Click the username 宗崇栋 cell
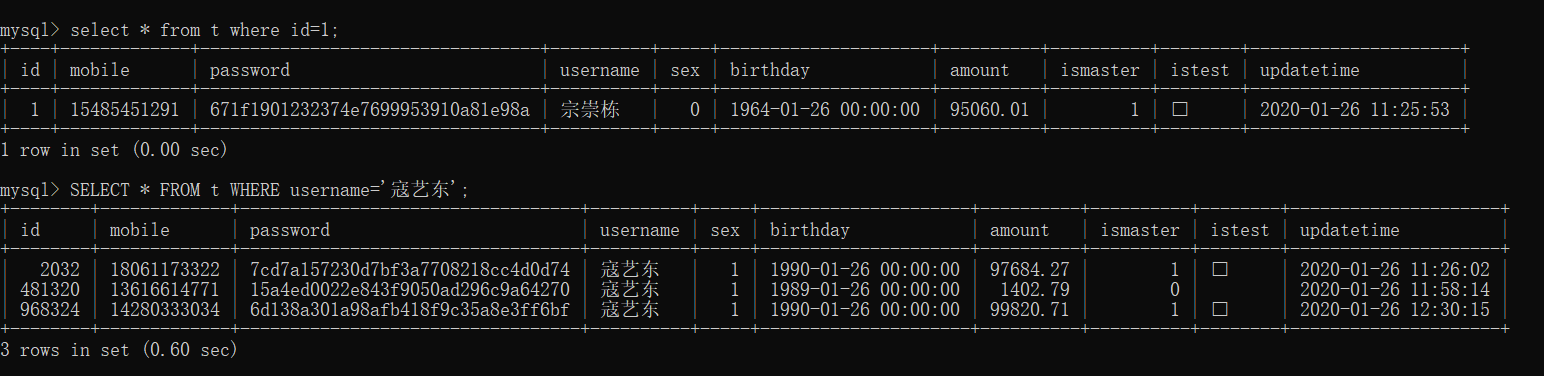 590,110
